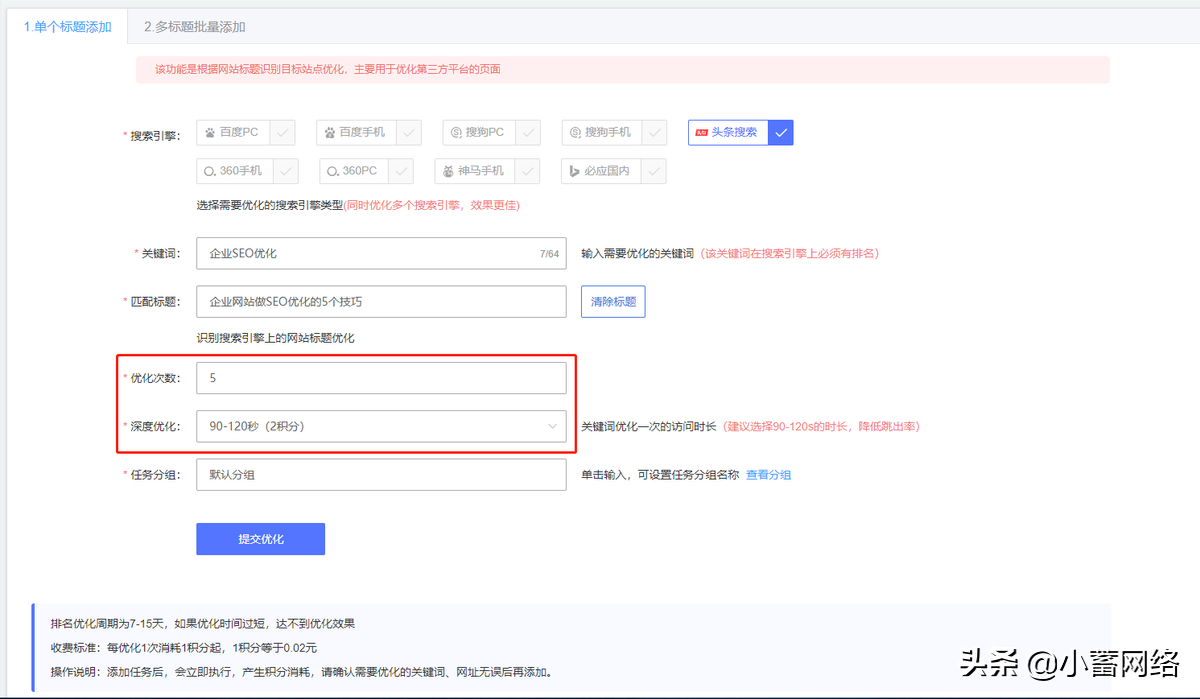Select the 百度PC search engine option

click(236, 132)
